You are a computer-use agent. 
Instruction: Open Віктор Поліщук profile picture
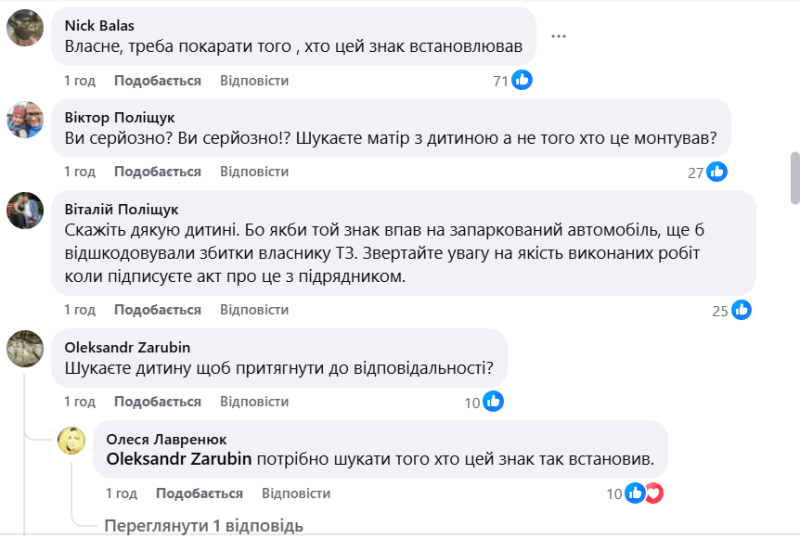[x=25, y=119]
